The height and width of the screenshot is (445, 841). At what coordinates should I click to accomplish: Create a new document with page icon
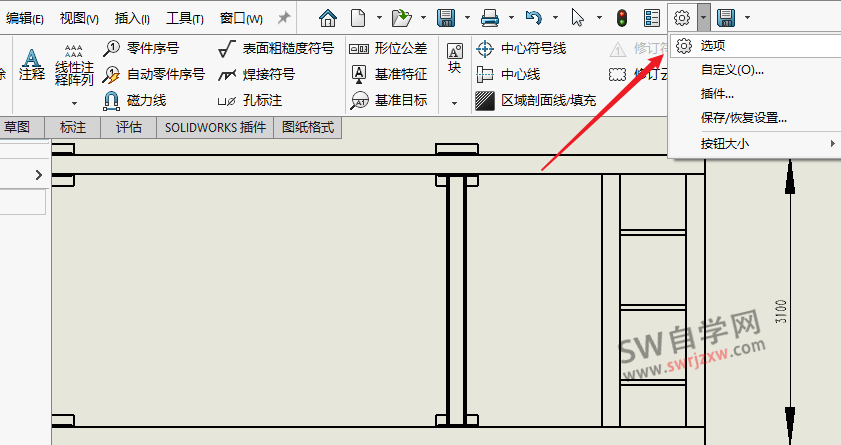click(x=358, y=18)
